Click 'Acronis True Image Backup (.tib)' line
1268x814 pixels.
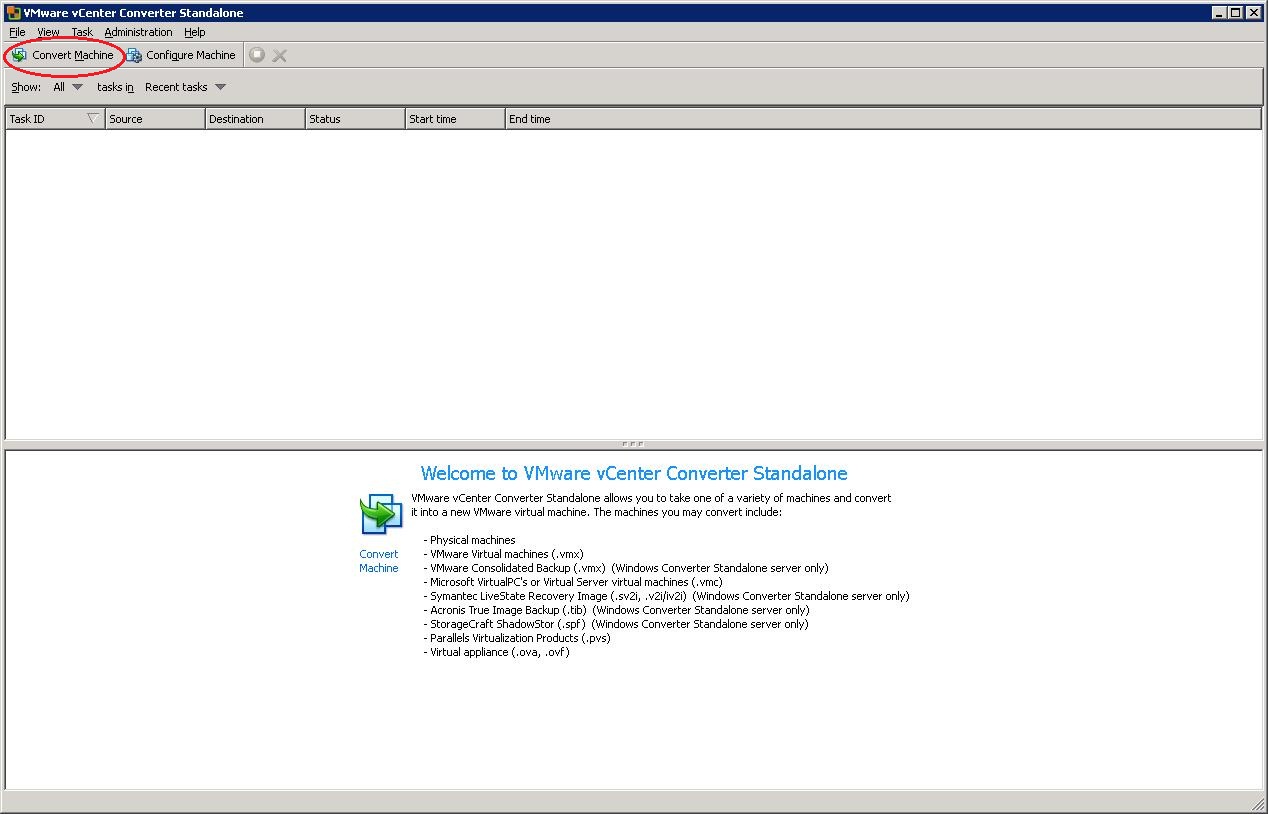coord(616,610)
